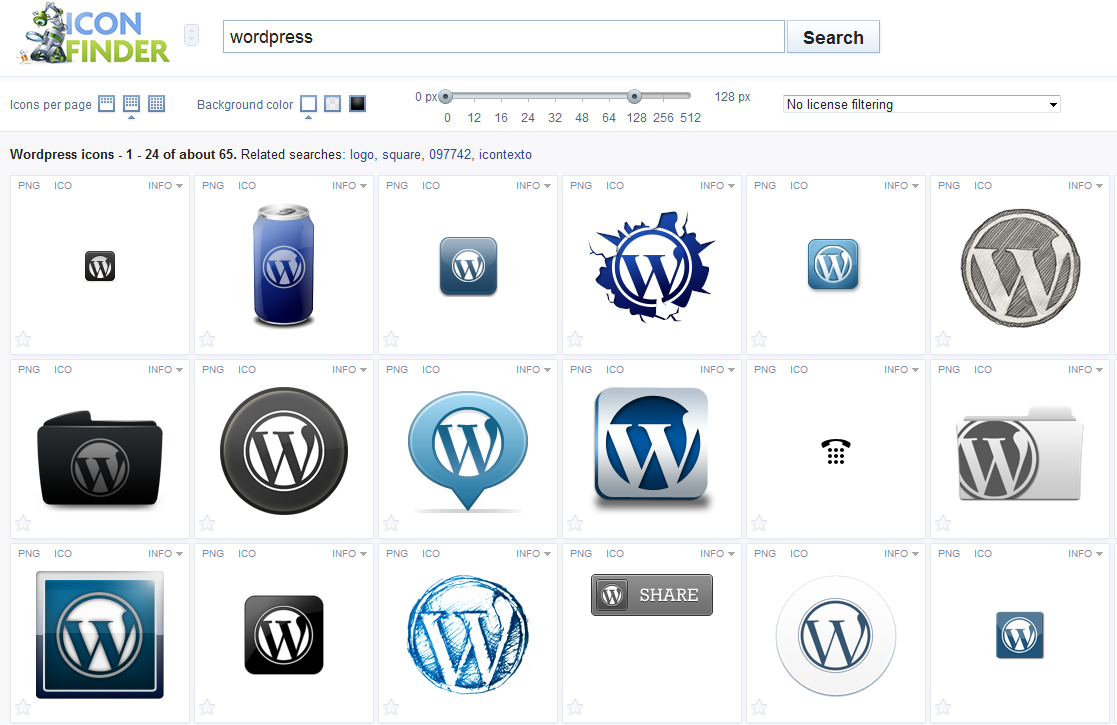Select the medium icons-per-page grid
1117x725 pixels.
click(x=131, y=103)
